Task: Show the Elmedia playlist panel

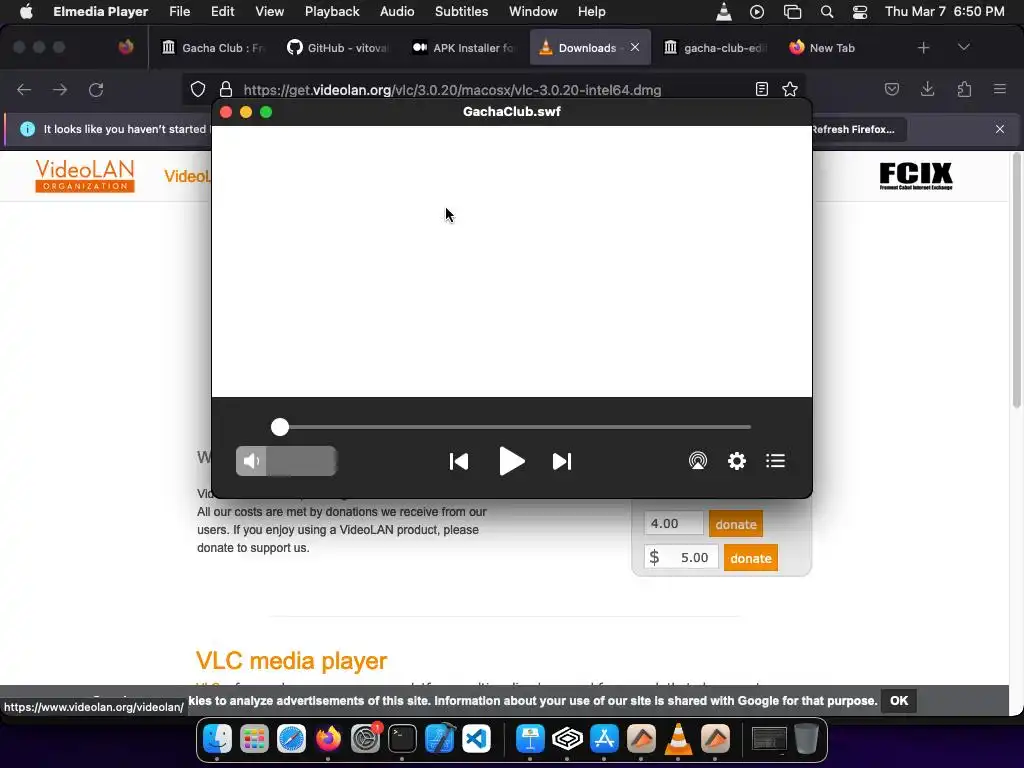Action: [775, 461]
